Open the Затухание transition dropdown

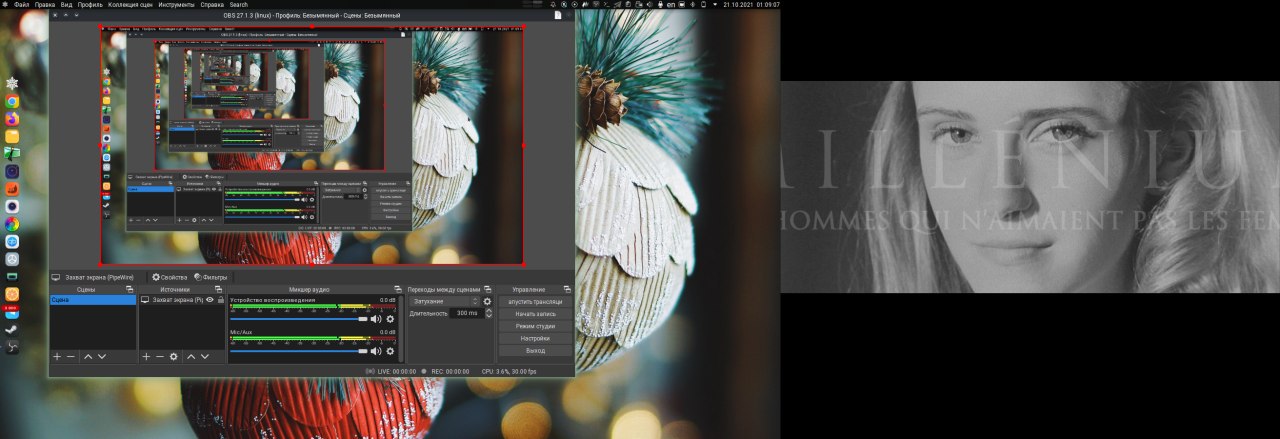[446, 301]
